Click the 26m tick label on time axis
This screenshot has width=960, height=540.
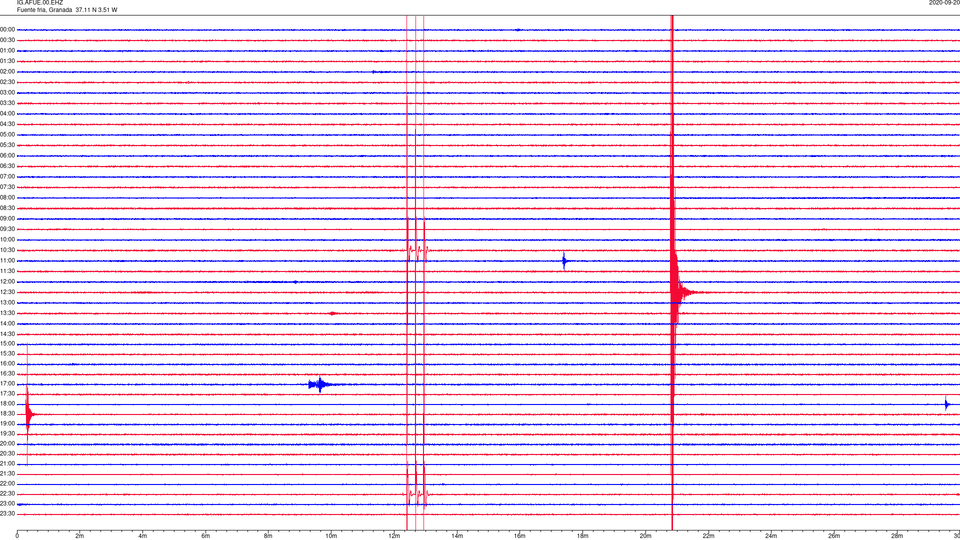coord(834,536)
